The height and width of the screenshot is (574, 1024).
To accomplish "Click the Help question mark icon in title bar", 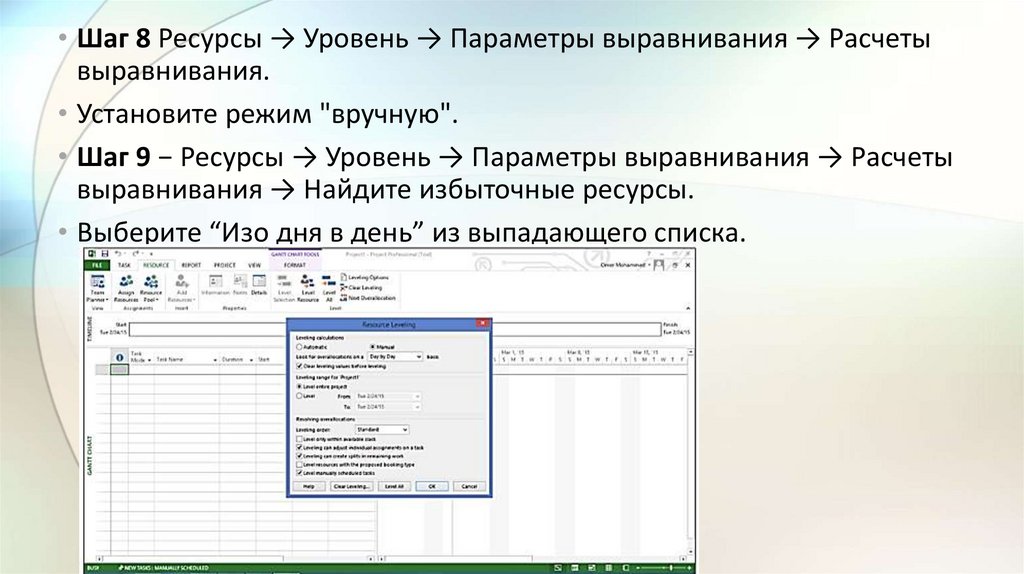I will pos(649,253).
